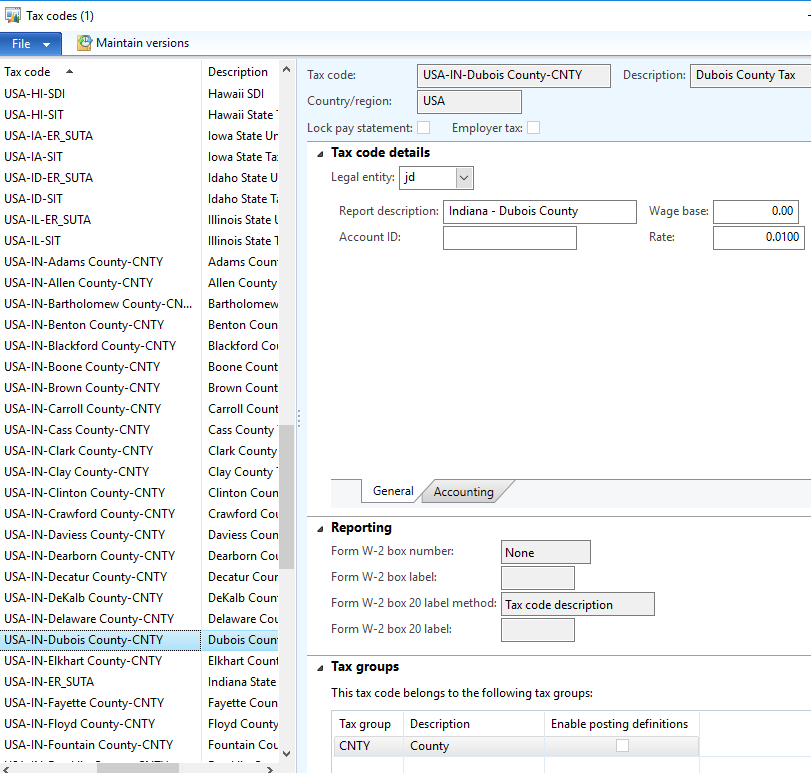Select USA-IA-ER_SUTA tax code
The image size is (811, 773).
(x=49, y=136)
